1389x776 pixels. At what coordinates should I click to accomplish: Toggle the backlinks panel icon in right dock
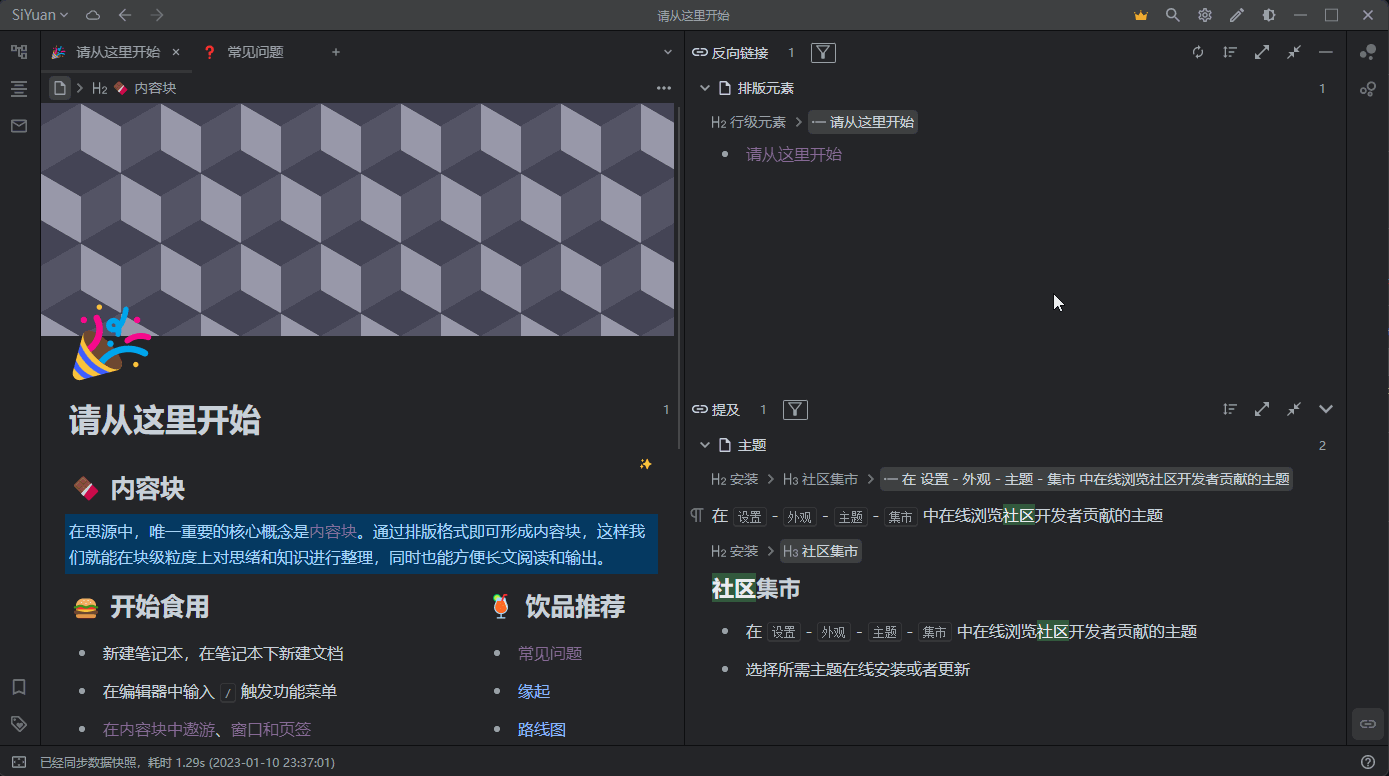1368,723
